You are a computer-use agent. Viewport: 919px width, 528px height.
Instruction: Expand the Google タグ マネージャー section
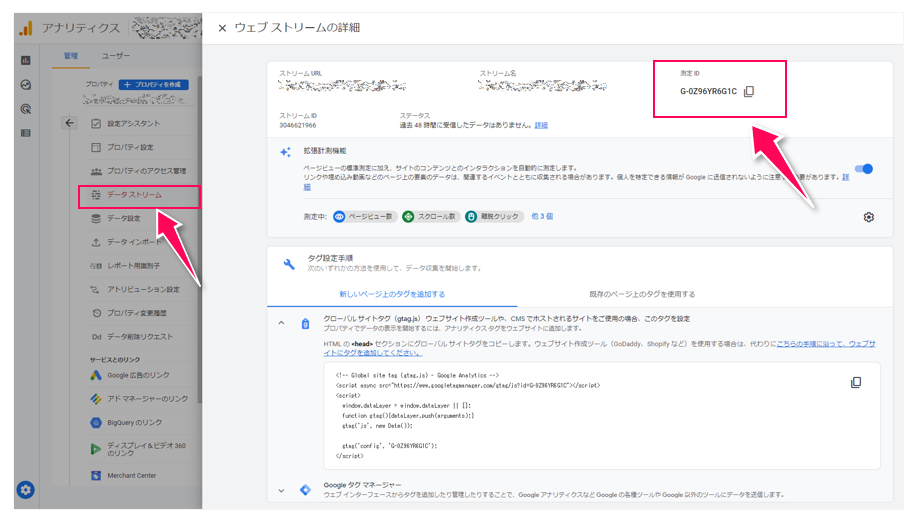click(281, 490)
